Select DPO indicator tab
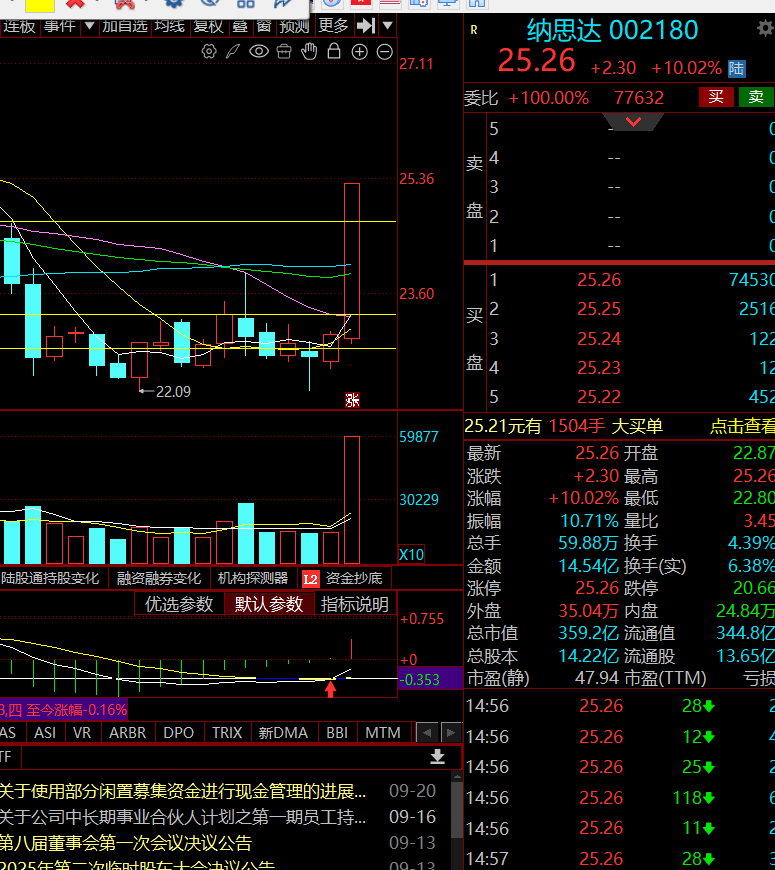The image size is (775, 870). [179, 732]
